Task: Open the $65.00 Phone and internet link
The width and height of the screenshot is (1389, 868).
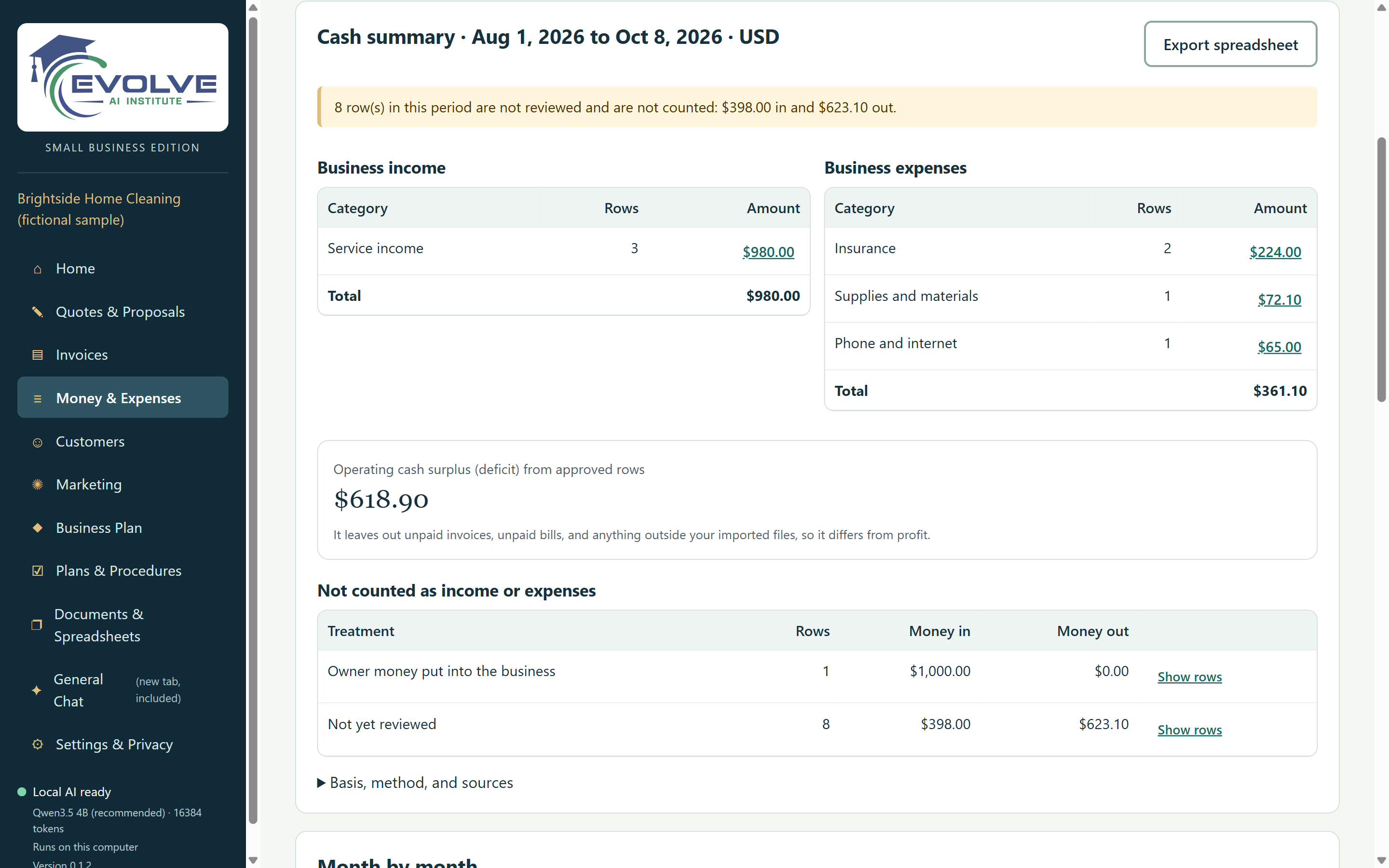Action: click(1279, 347)
